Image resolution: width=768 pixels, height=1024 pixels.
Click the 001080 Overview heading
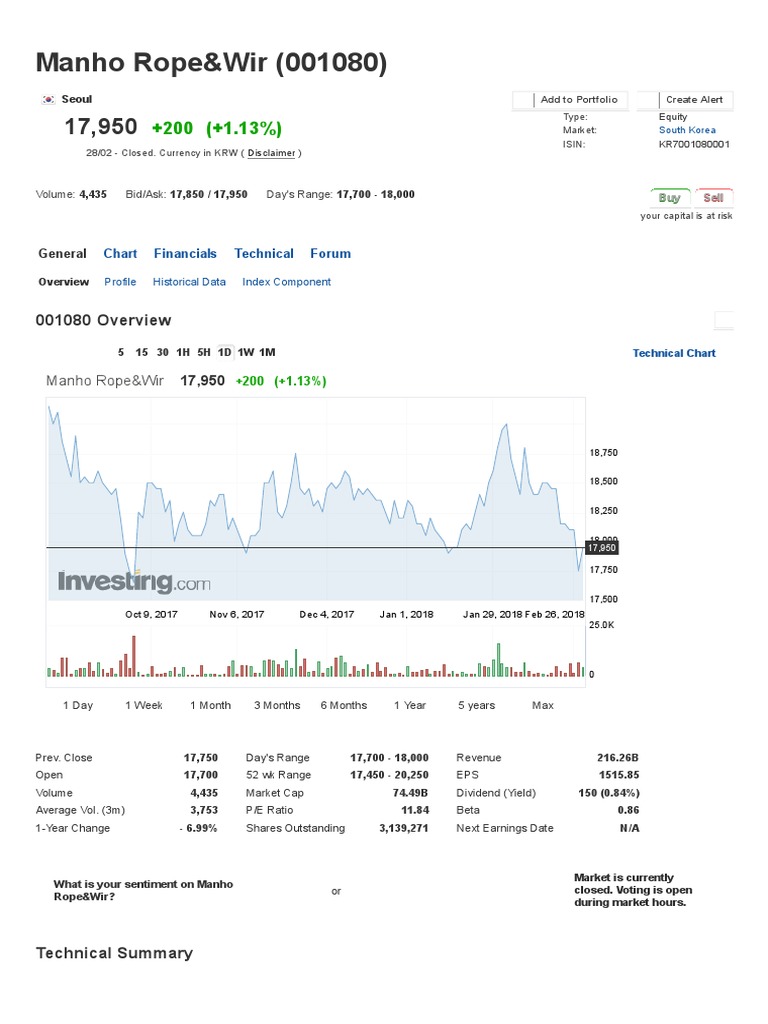(103, 320)
